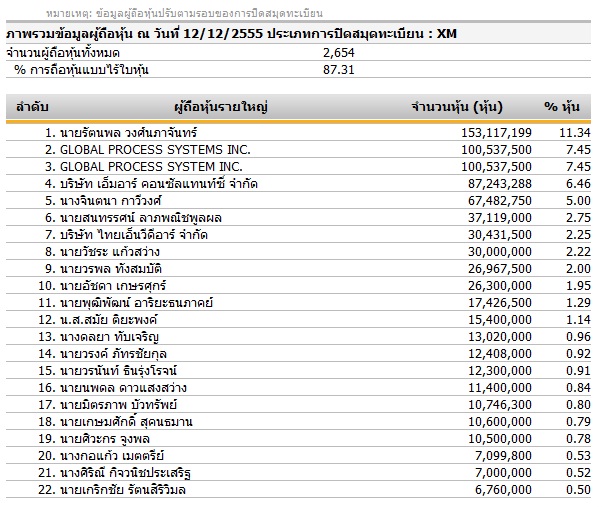This screenshot has width=602, height=507.
Task: Select shareholder นายวรพล ทังสมบัติ
Action: [x=111, y=269]
